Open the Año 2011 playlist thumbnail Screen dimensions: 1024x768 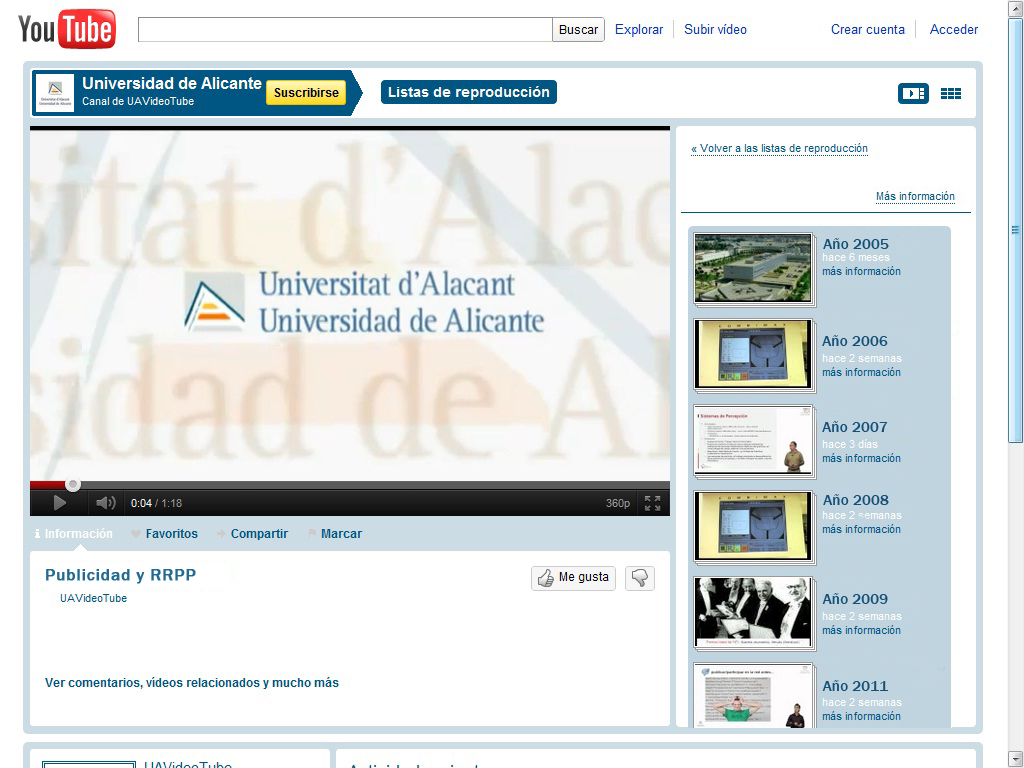[754, 696]
